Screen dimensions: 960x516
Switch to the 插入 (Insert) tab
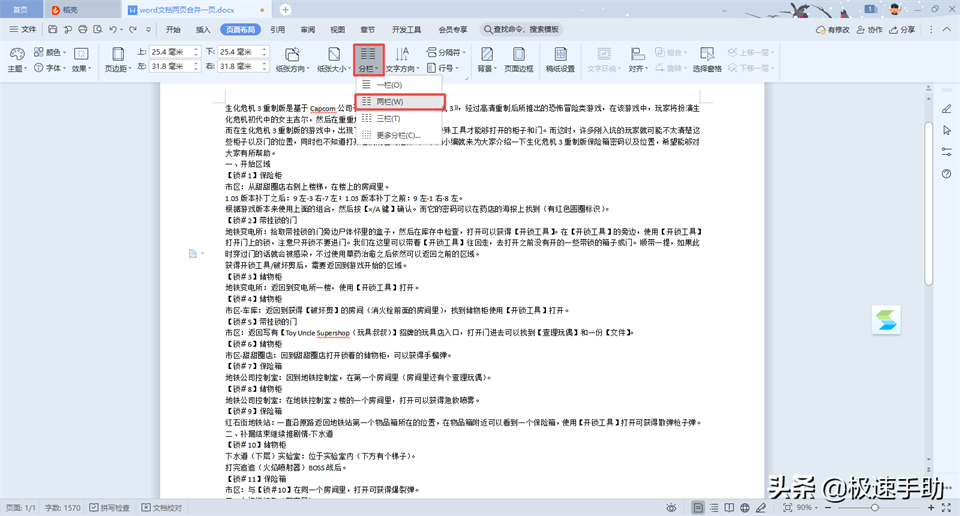pyautogui.click(x=203, y=30)
